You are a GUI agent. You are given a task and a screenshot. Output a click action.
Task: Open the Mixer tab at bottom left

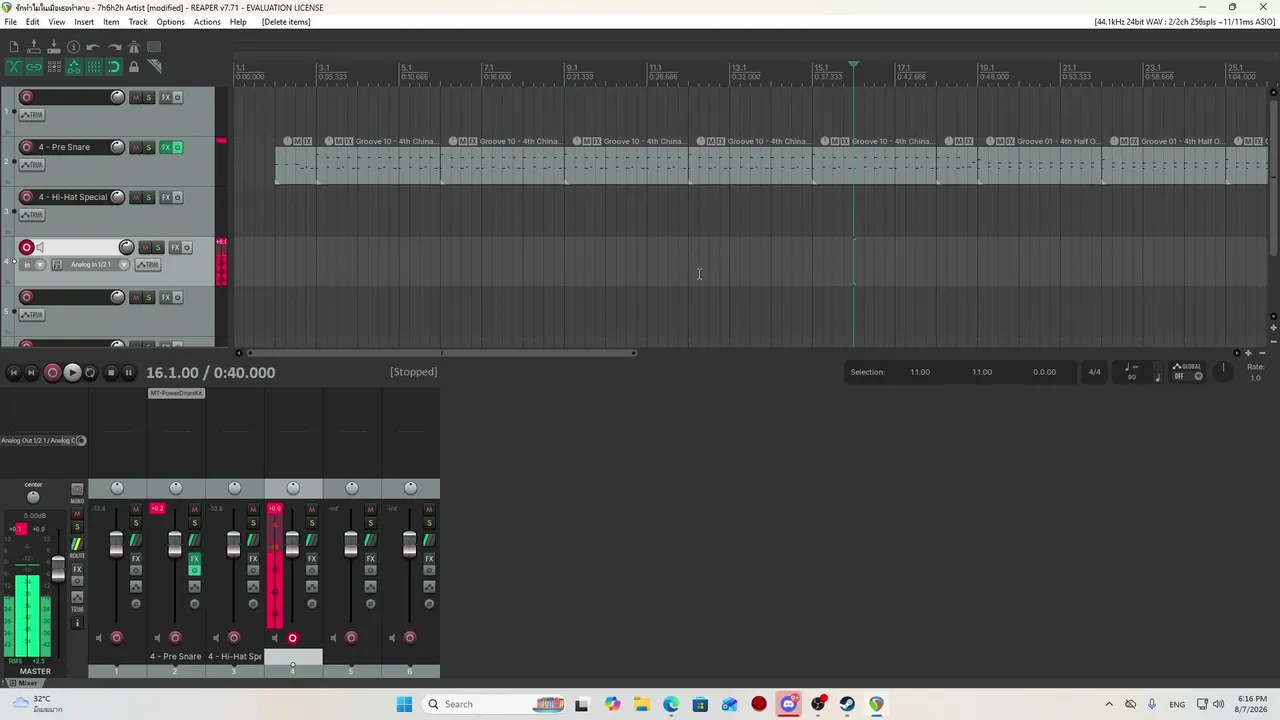pos(23,683)
